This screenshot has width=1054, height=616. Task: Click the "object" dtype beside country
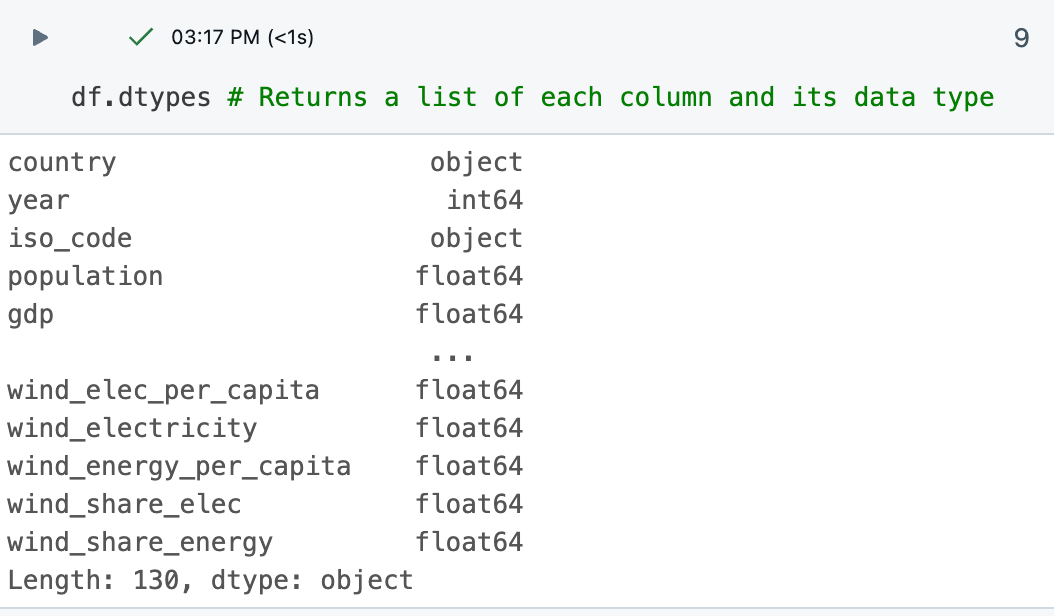coord(477,162)
